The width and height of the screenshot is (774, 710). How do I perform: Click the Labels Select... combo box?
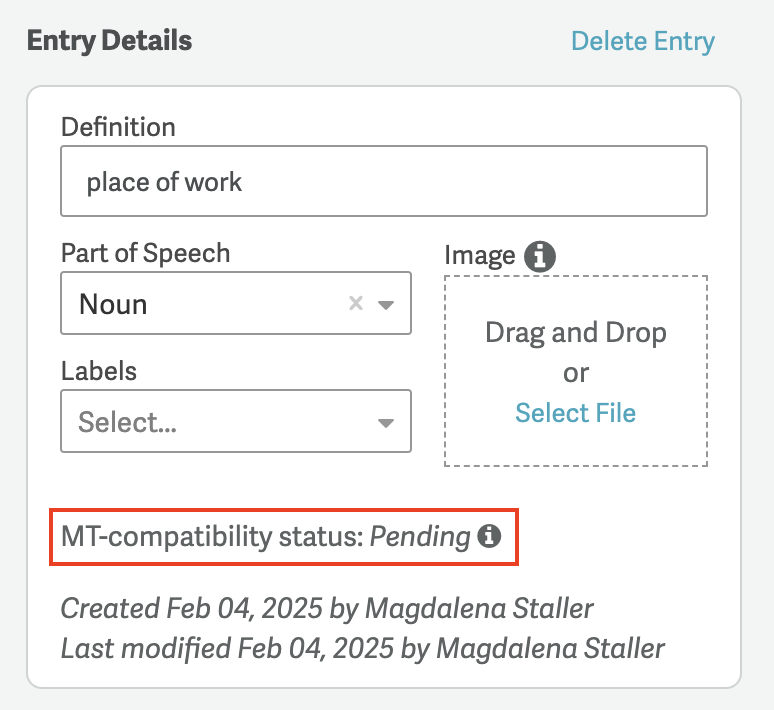tap(236, 421)
